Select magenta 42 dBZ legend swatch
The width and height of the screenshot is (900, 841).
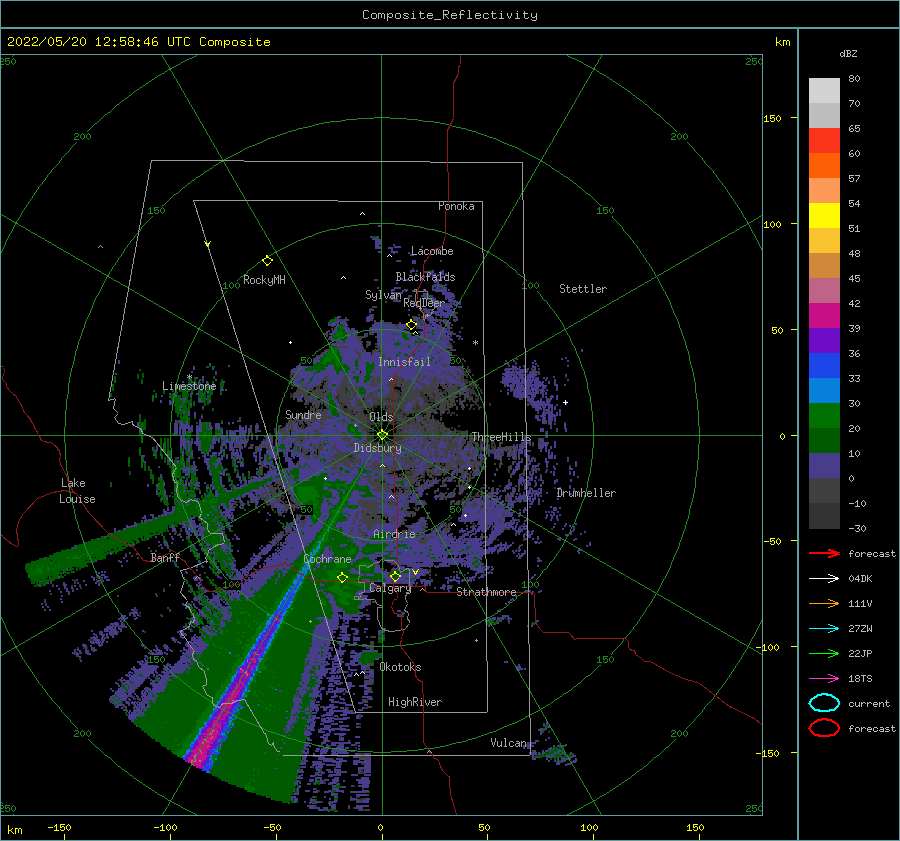coord(824,316)
